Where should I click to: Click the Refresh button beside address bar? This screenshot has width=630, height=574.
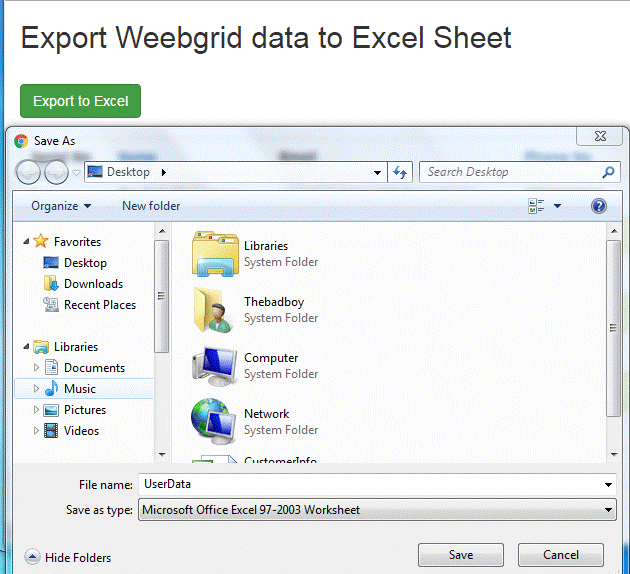[x=400, y=172]
